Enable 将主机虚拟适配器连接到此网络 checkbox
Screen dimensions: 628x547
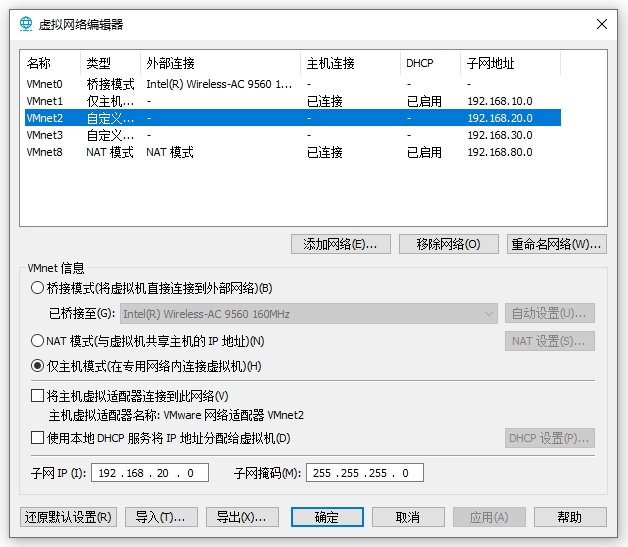(x=39, y=396)
